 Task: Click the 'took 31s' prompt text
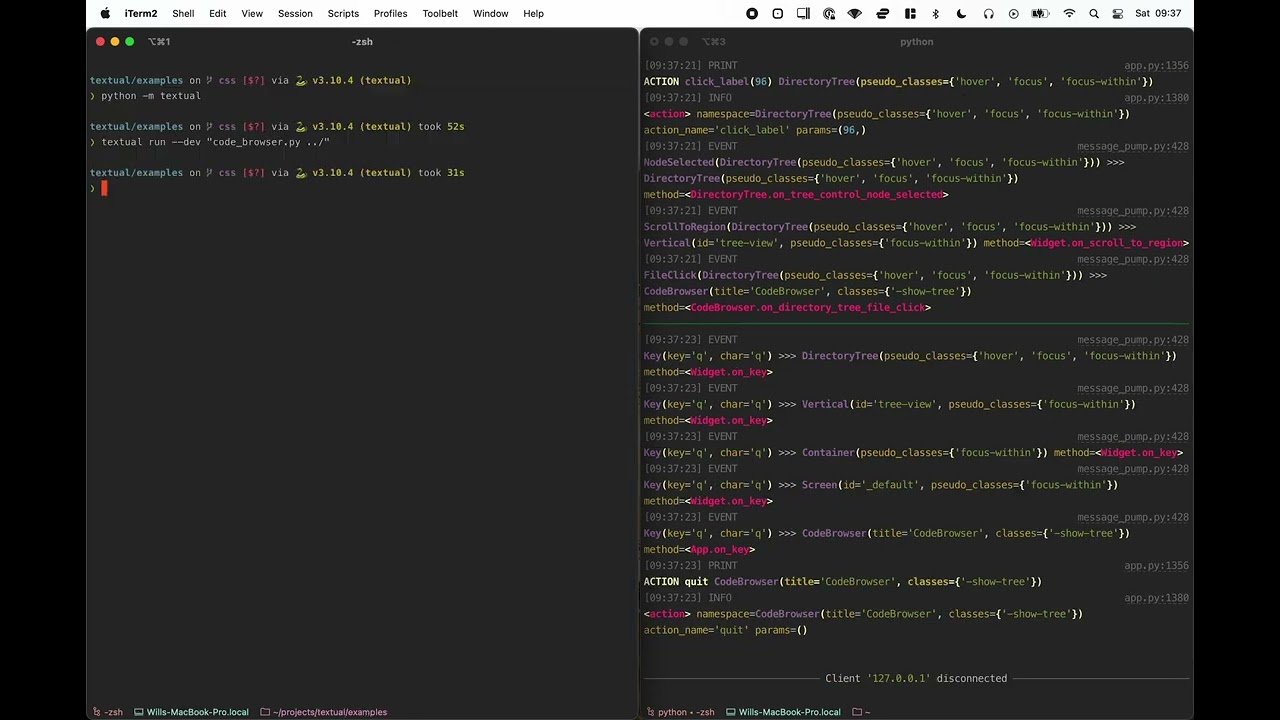tap(441, 172)
